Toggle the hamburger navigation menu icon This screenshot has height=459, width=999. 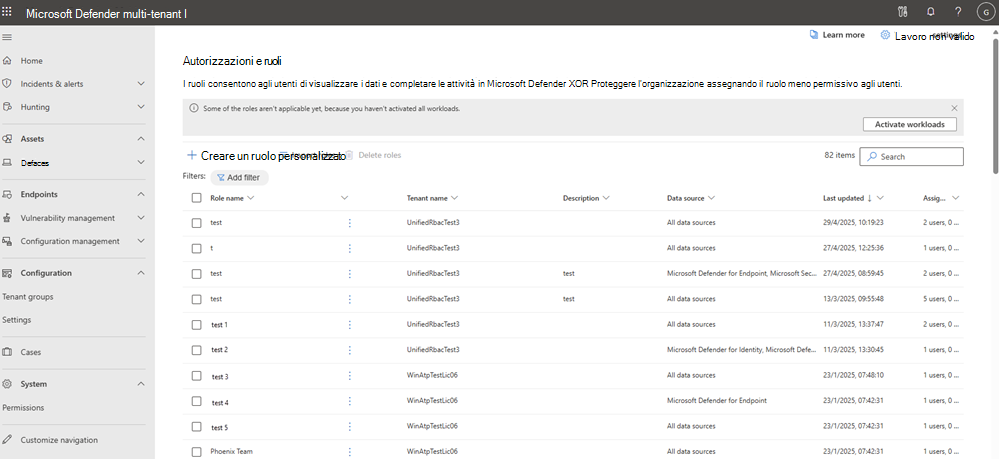[8, 37]
